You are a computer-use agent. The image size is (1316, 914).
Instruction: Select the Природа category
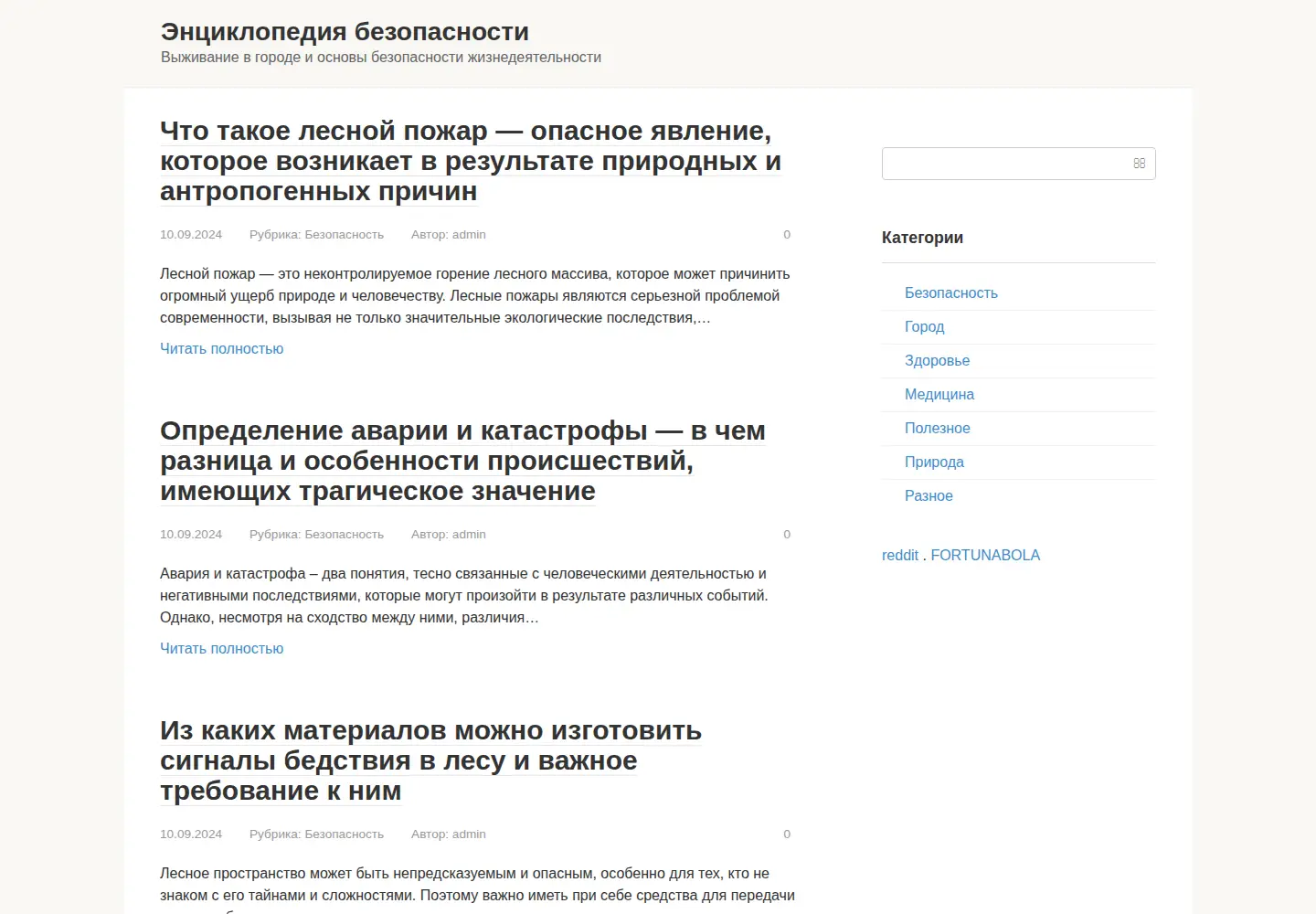(934, 462)
